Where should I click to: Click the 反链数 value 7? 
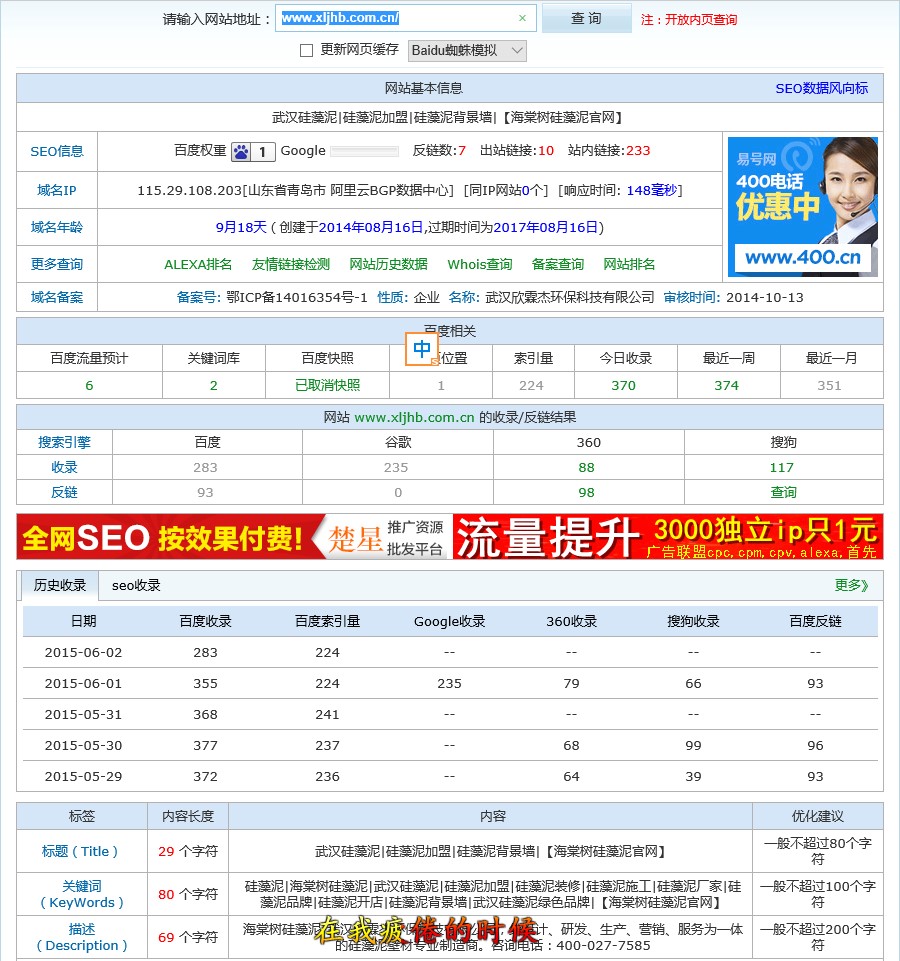pos(462,151)
